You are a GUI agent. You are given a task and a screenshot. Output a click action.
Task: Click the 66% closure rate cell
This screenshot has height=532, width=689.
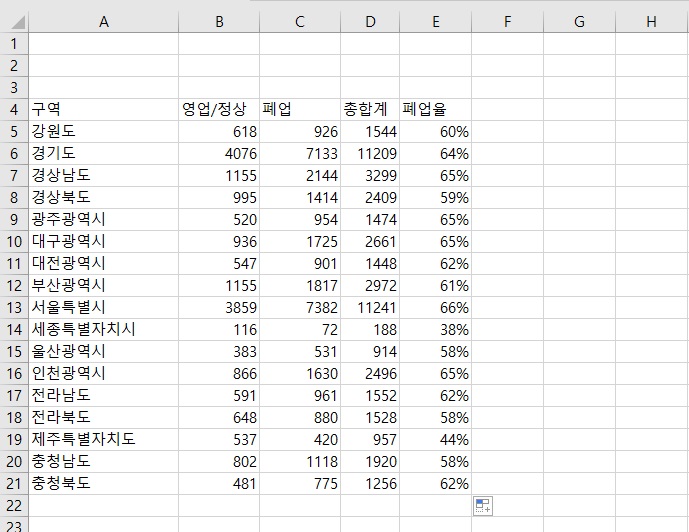tap(435, 308)
